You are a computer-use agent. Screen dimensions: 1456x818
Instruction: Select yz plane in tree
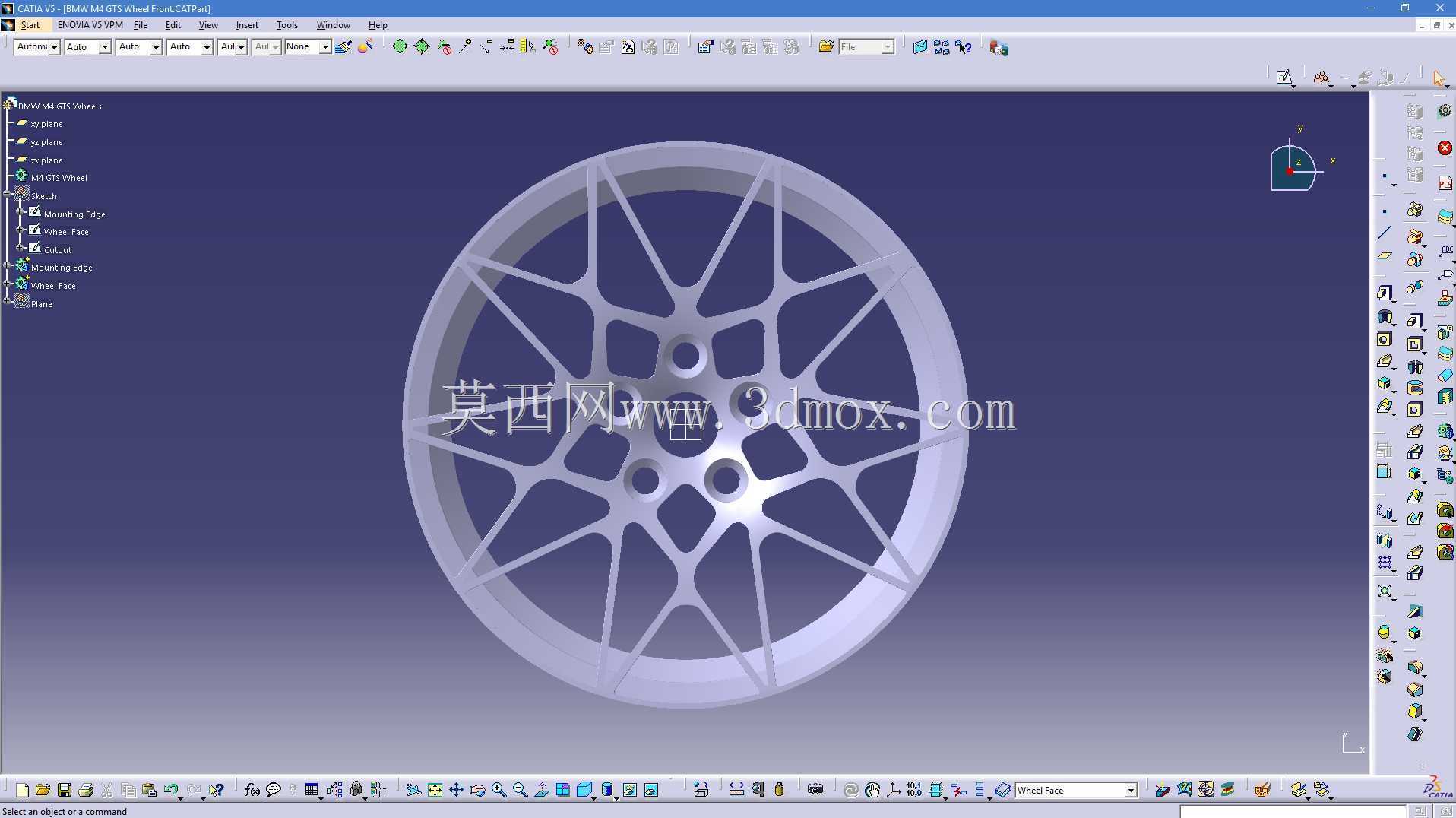coord(46,142)
